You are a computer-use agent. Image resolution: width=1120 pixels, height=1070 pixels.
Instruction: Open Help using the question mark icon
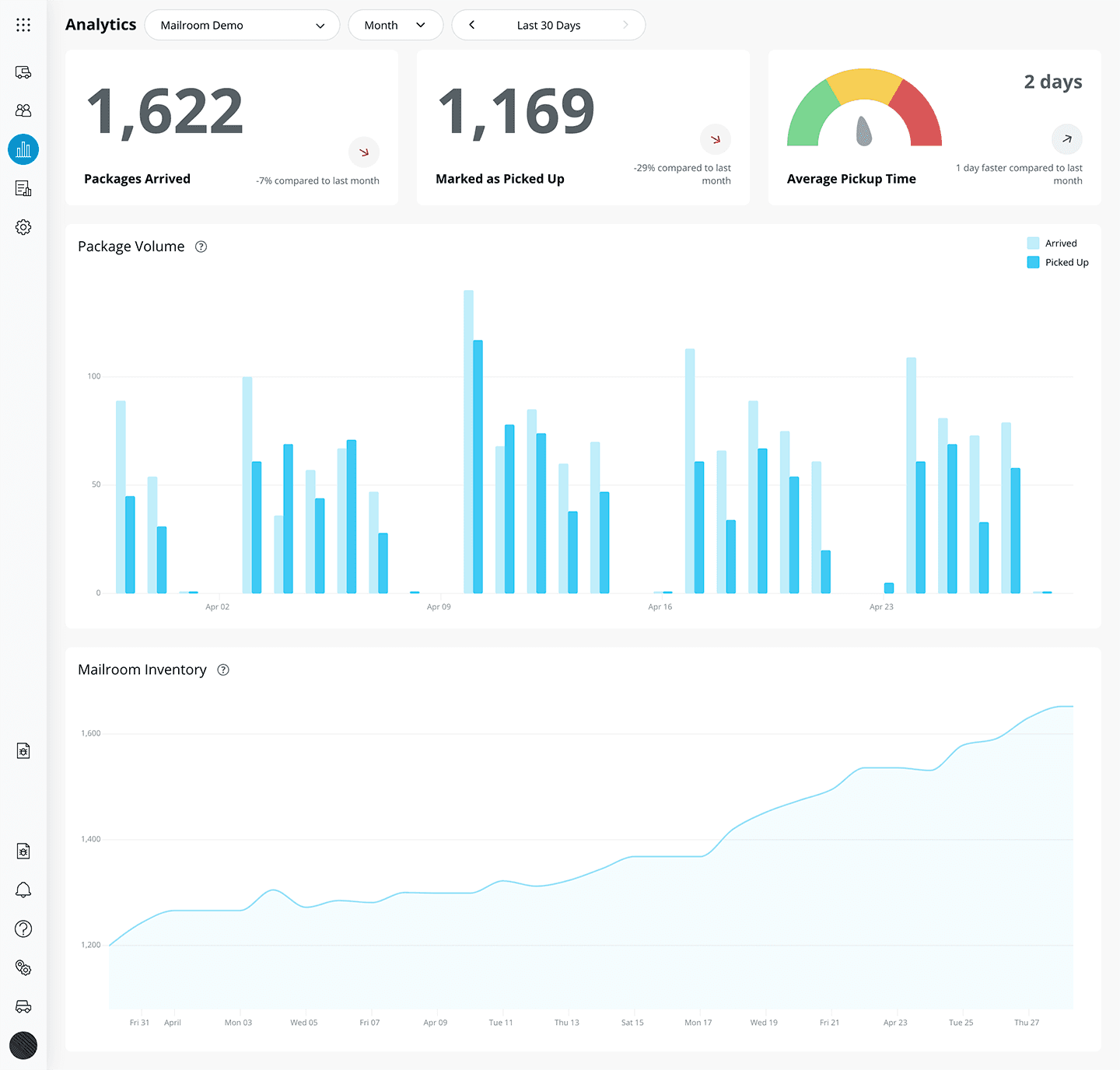(x=23, y=928)
